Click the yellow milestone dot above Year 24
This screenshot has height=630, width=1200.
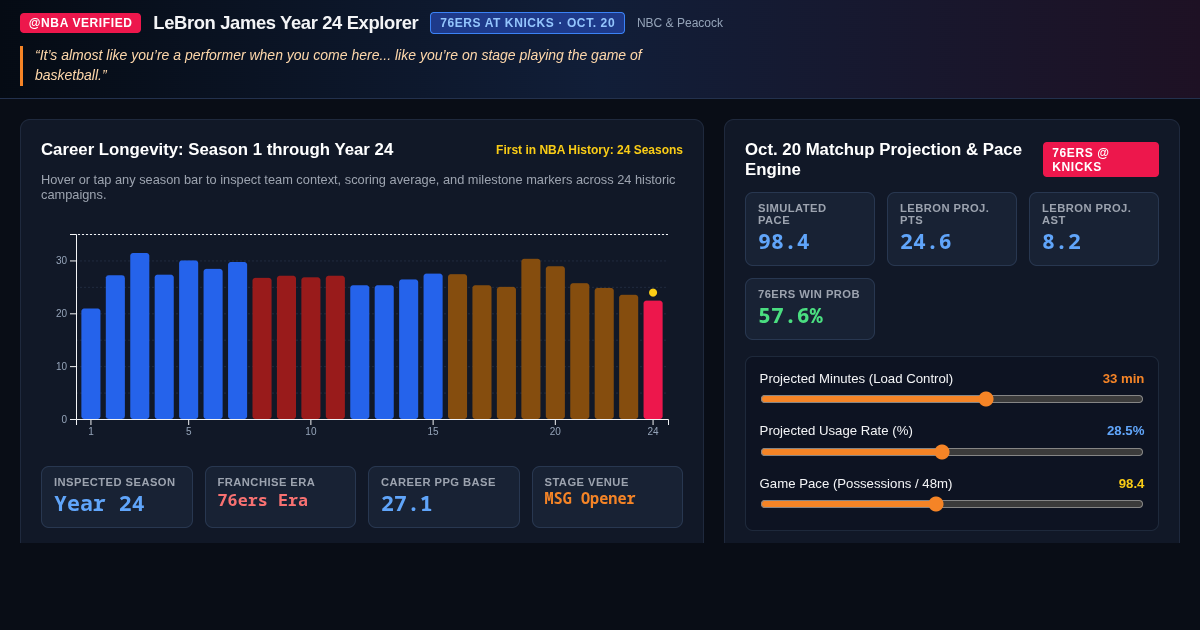point(653,293)
